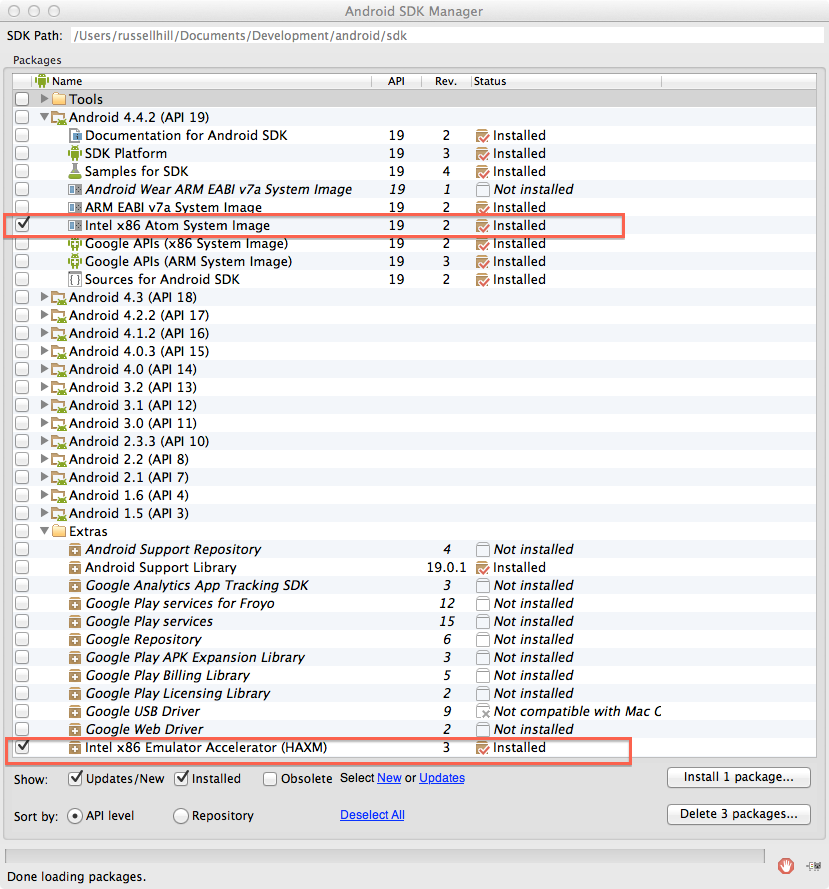The image size is (829, 889).
Task: Click the Google Play Billing Library icon
Action: point(75,676)
